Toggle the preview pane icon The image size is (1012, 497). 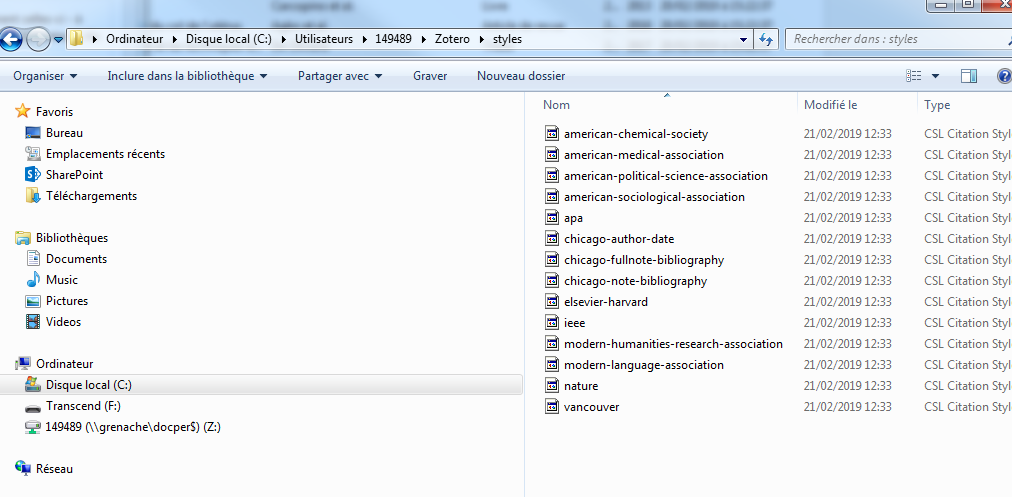969,76
